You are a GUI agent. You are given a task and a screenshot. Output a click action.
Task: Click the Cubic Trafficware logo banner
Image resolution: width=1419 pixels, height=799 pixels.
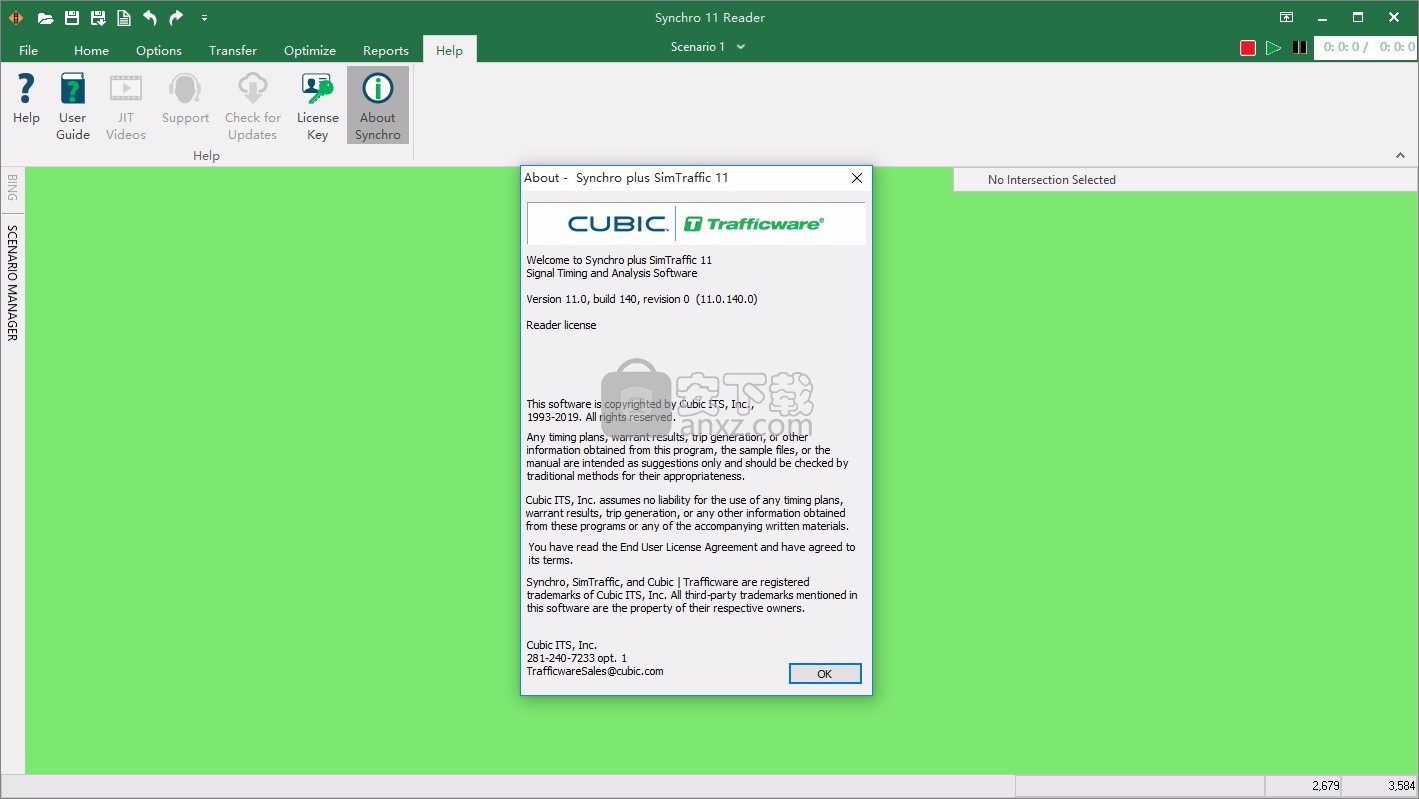coord(696,224)
